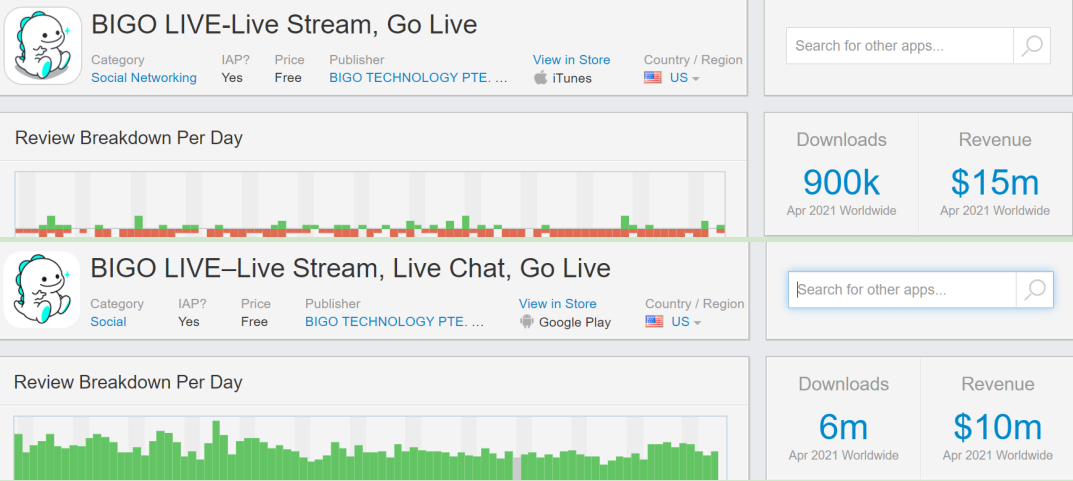The width and height of the screenshot is (1073, 481).
Task: Focus the top Search for other apps field
Action: tap(900, 46)
